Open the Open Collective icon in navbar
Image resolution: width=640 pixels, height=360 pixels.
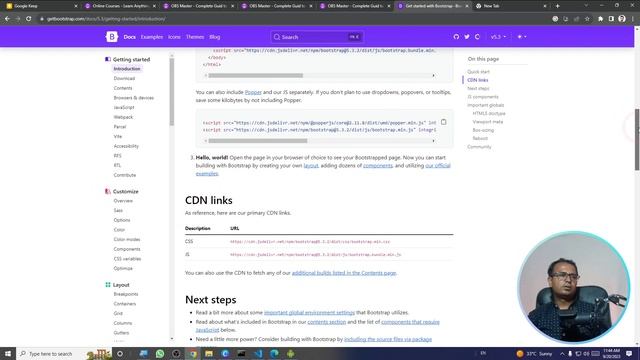pyautogui.click(x=477, y=37)
